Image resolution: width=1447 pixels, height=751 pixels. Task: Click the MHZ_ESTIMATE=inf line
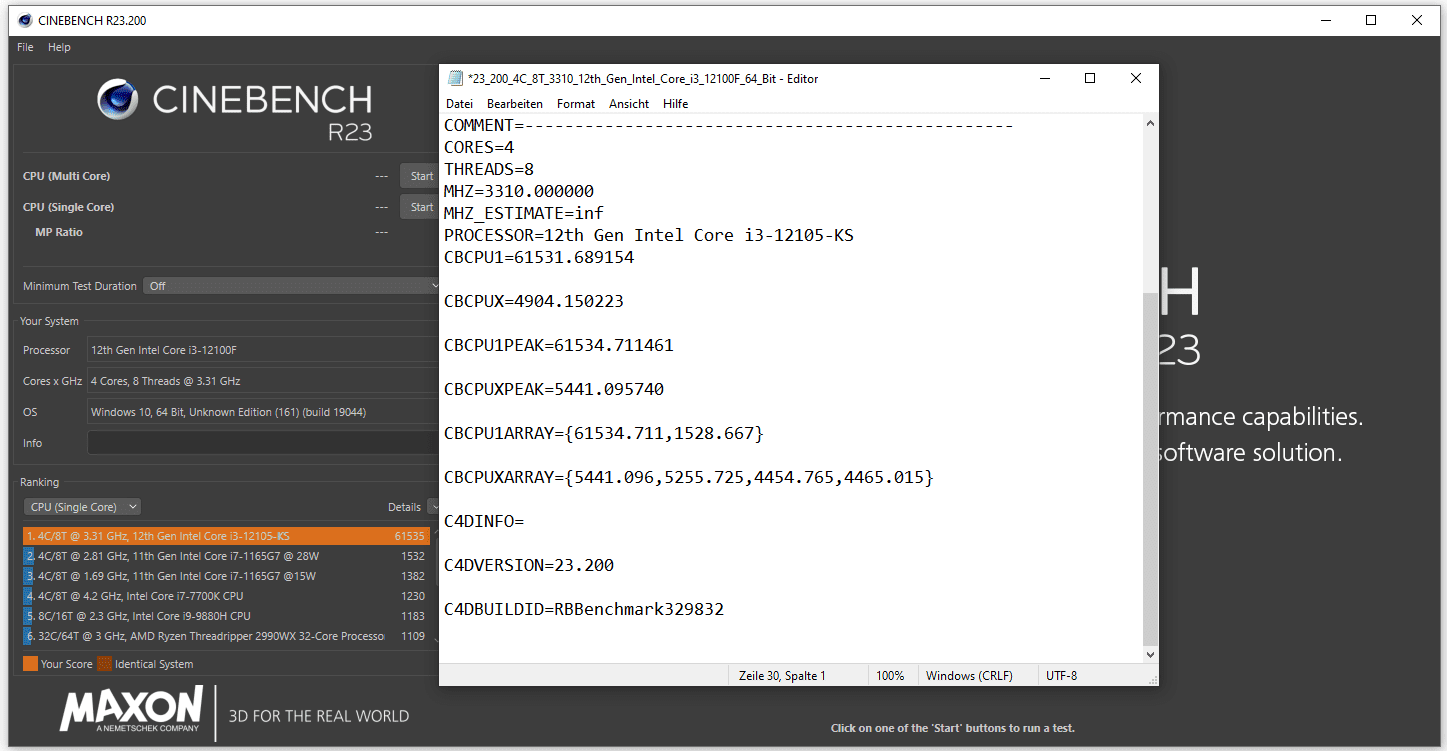click(524, 213)
